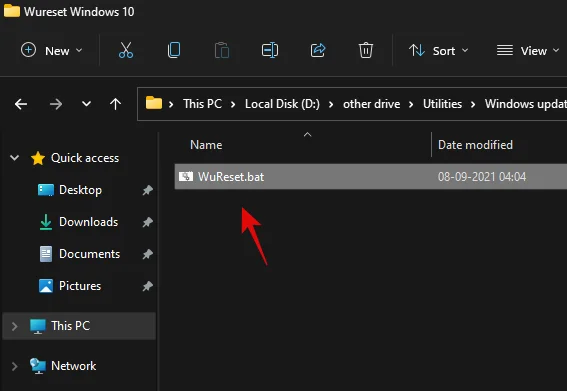Collapse the Quick access tree
567x391 pixels.
click(14, 158)
